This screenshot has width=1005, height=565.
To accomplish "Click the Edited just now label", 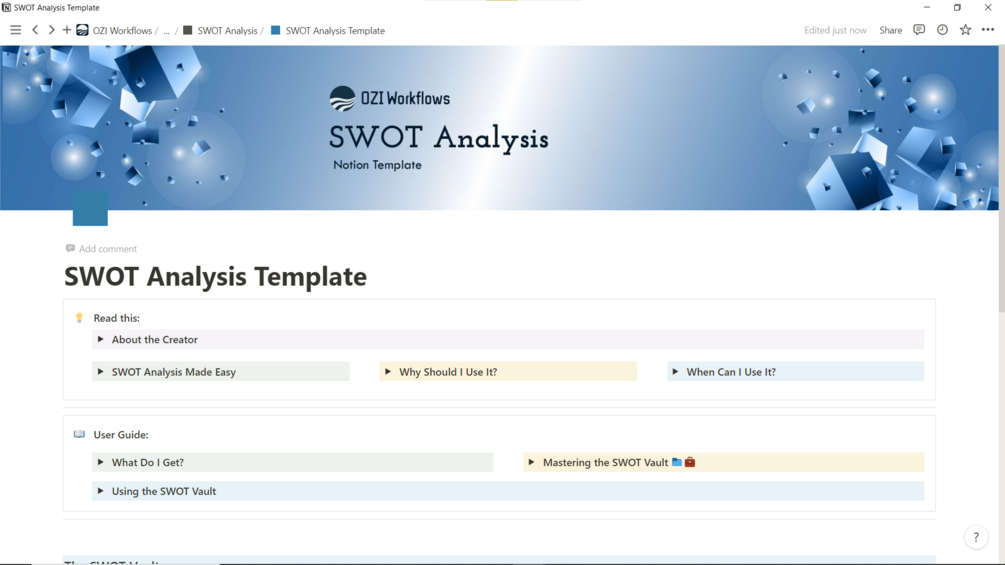I will 835,30.
